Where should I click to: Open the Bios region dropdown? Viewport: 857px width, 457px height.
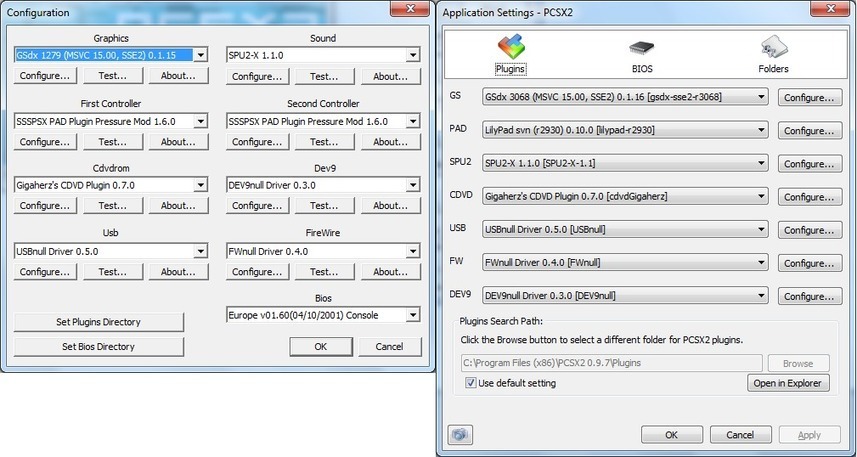(412, 315)
